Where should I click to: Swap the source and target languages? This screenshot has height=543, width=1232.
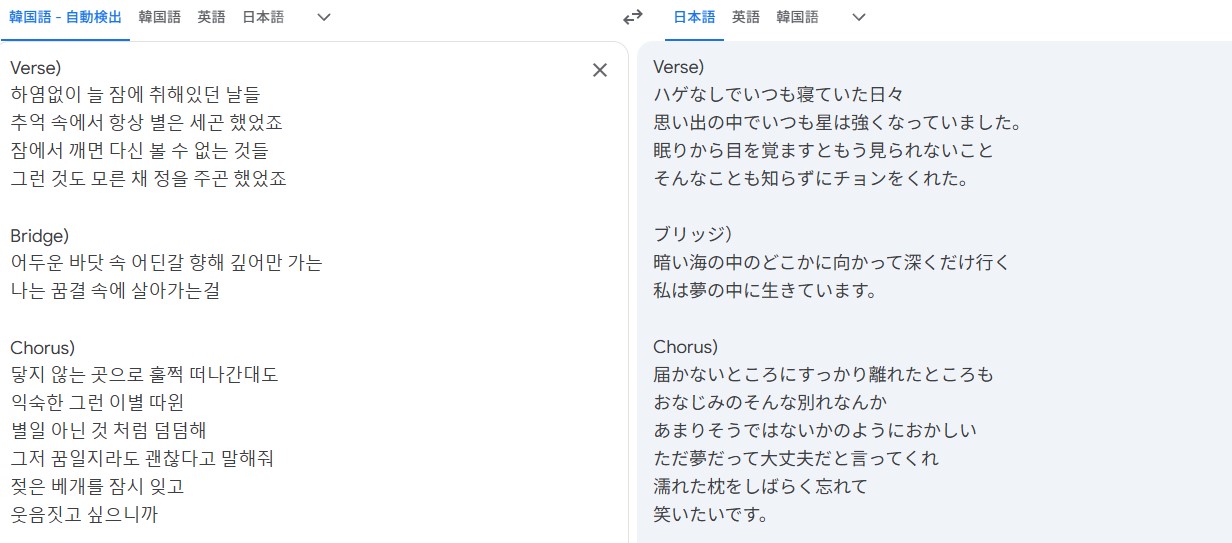click(x=632, y=17)
